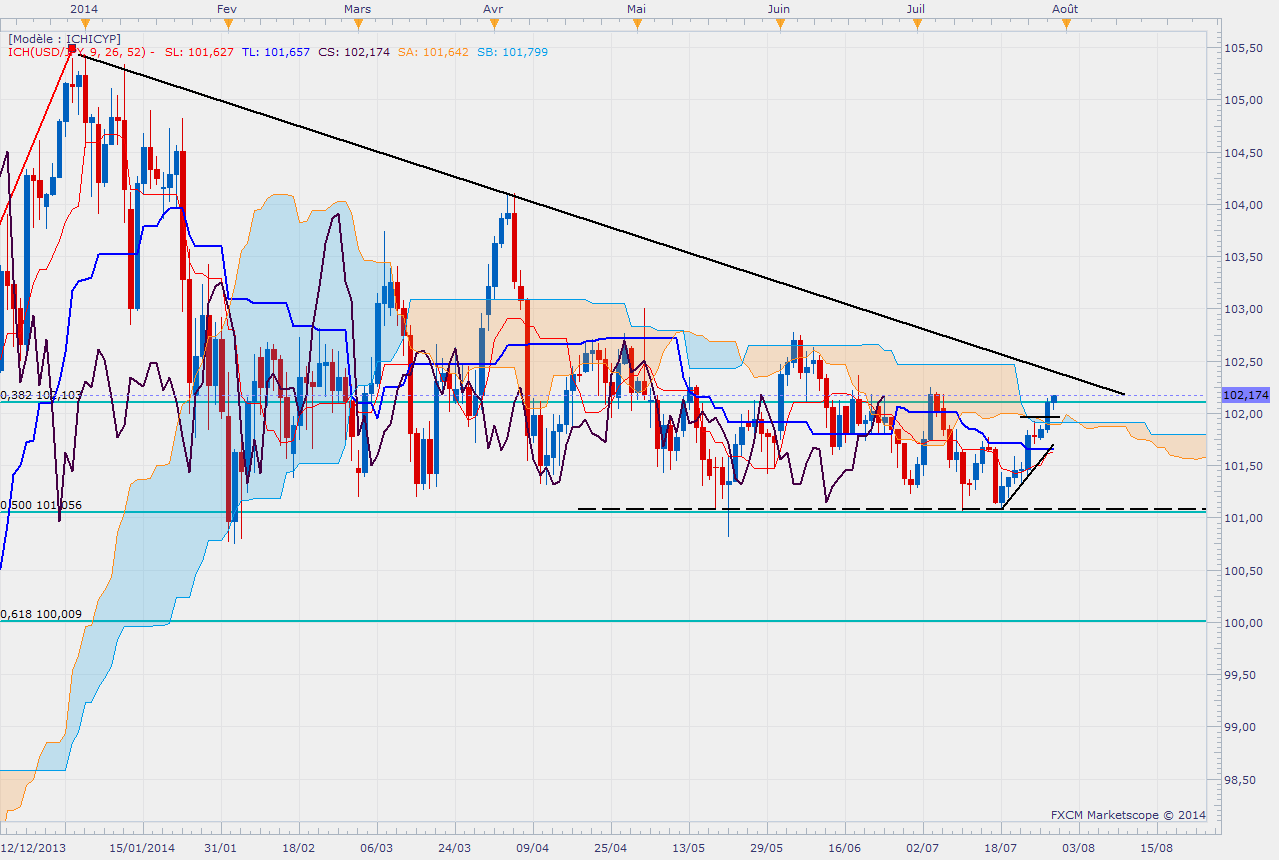Click the red "SL: 101,627" value
The image size is (1279, 860).
(199, 51)
